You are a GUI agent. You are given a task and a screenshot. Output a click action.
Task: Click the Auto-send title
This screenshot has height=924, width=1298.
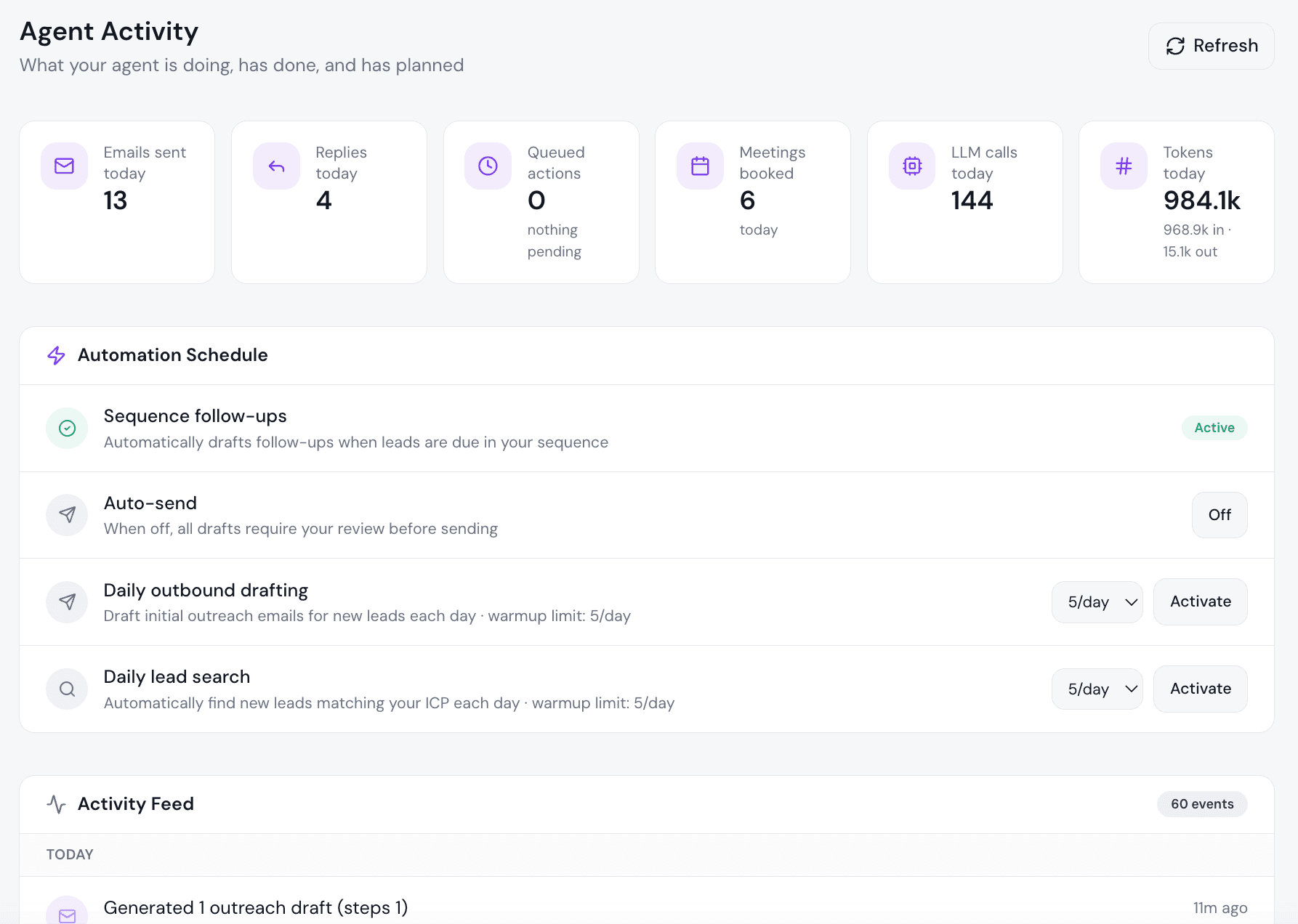[150, 503]
